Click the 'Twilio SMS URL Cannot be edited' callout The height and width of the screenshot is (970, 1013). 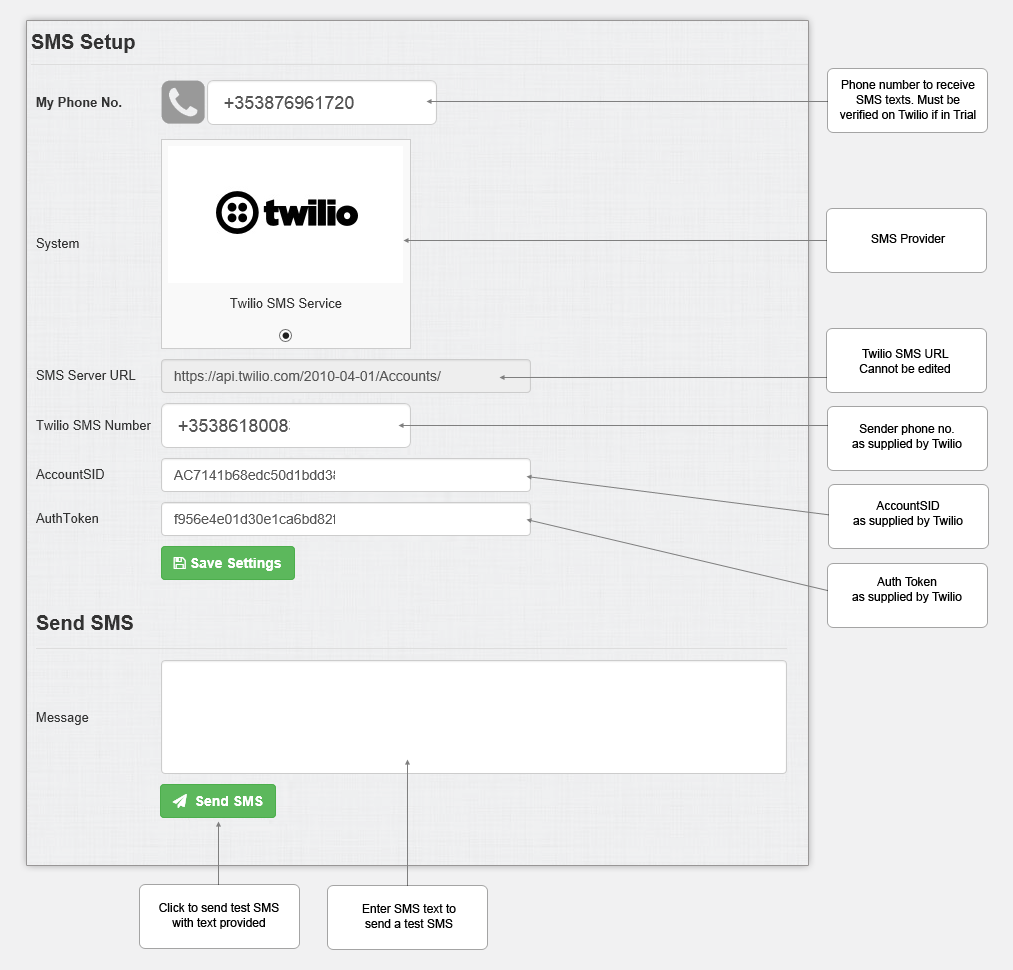[x=906, y=361]
